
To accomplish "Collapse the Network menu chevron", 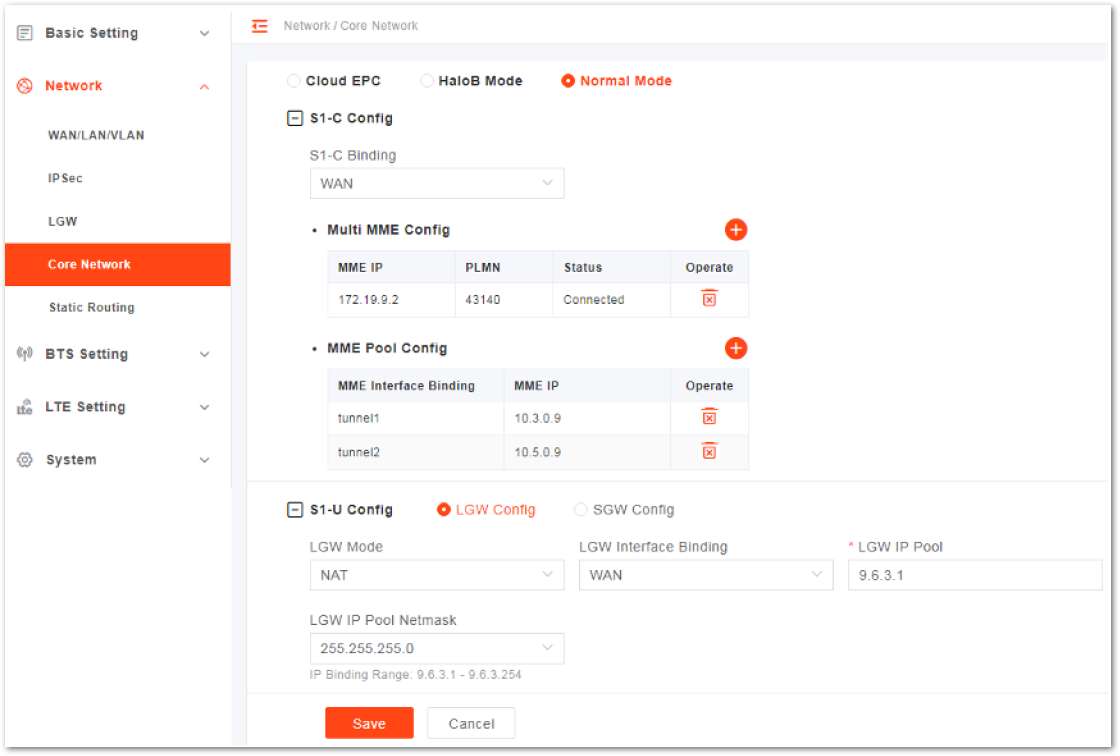I will 204,86.
